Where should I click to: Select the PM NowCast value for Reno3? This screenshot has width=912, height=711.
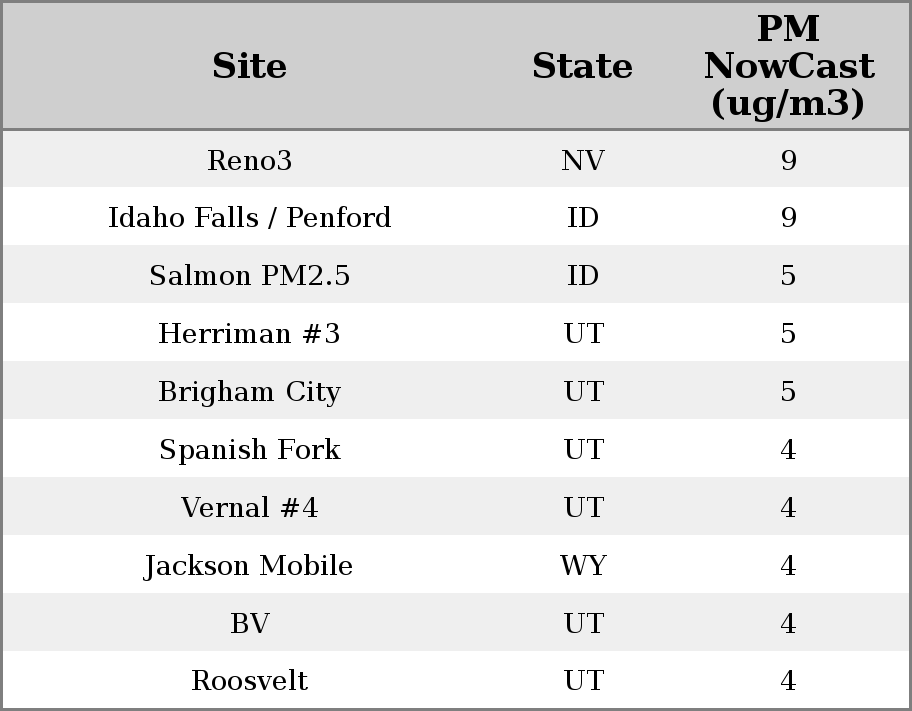tap(788, 161)
